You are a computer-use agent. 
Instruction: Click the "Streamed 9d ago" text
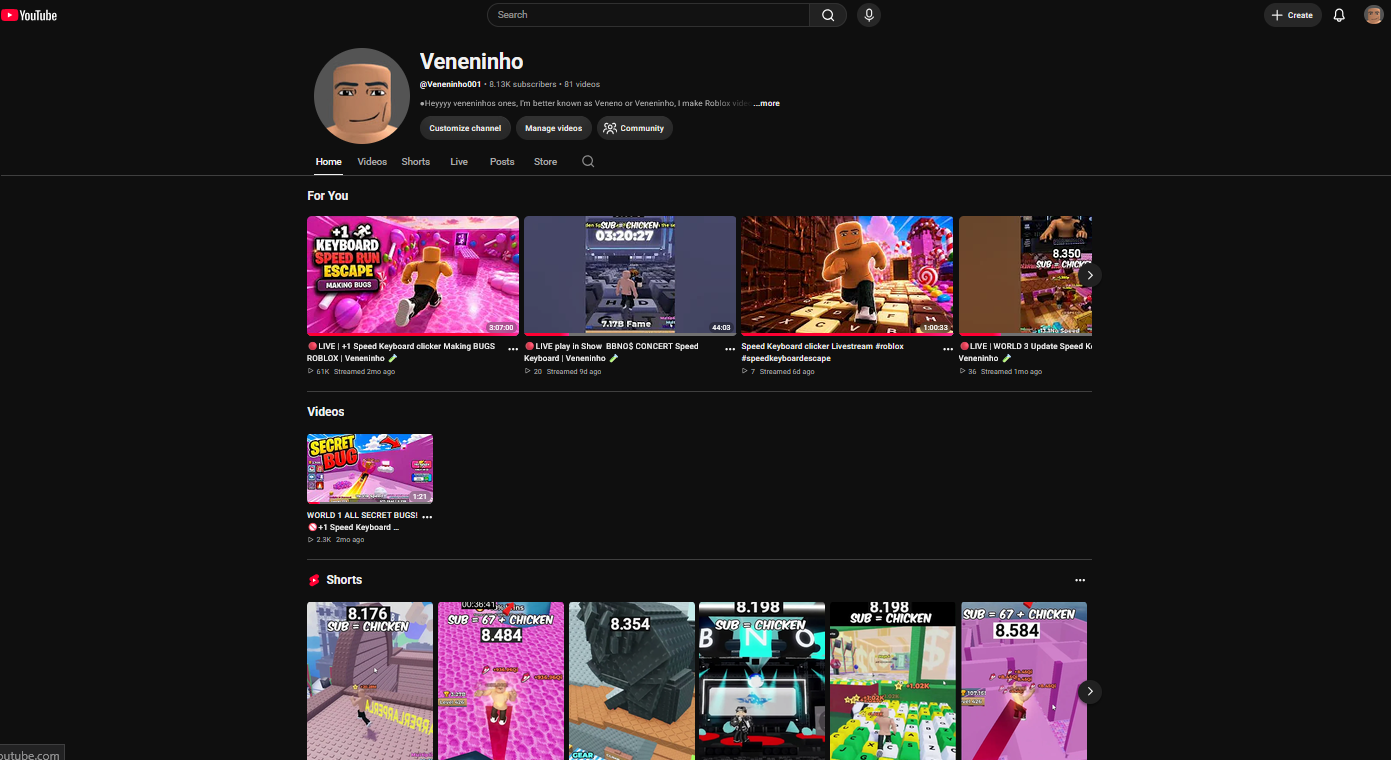pos(576,371)
